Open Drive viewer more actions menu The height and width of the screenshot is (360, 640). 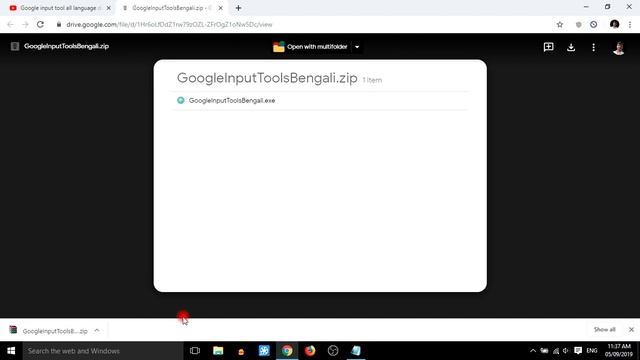(593, 47)
